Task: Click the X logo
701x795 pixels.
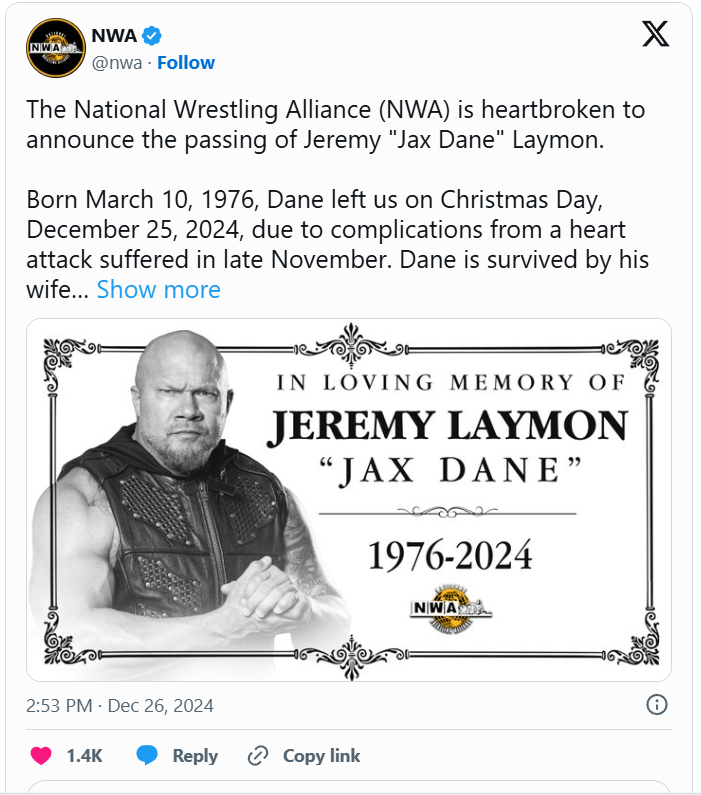Action: tap(655, 35)
